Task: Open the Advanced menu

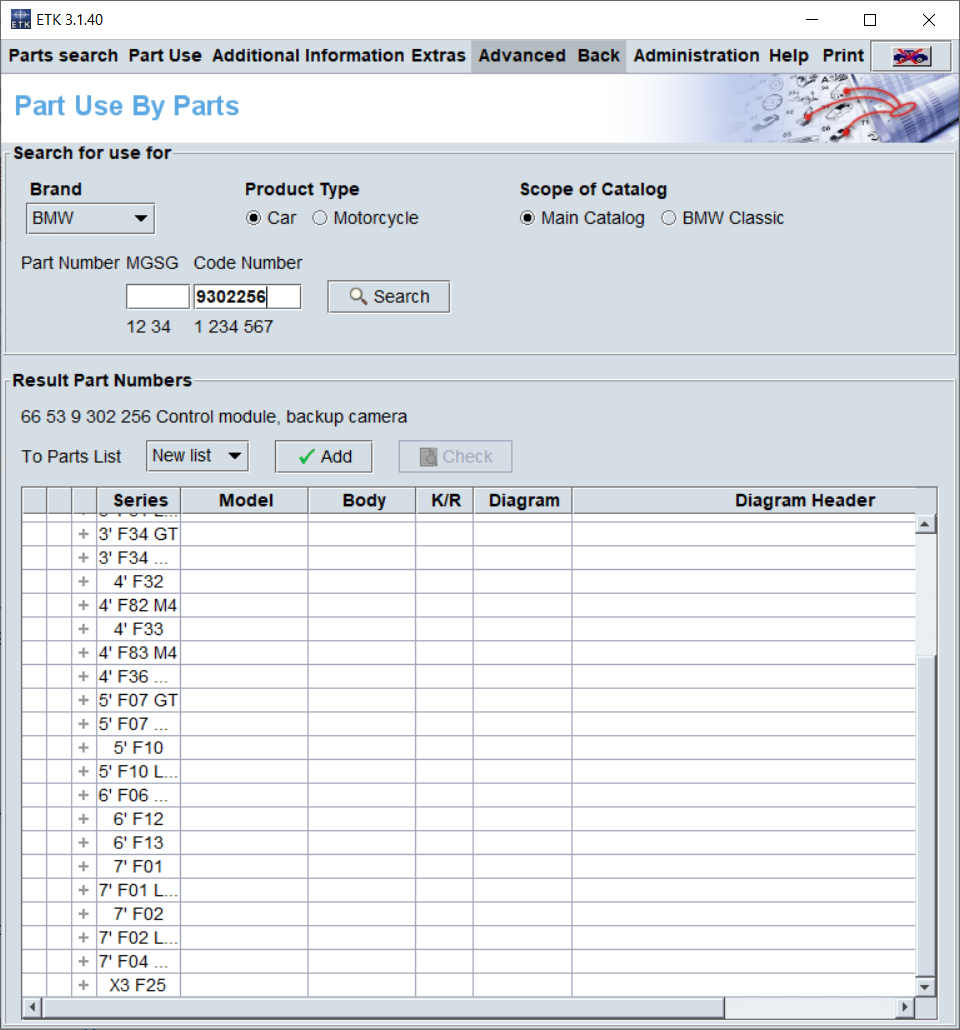Action: click(522, 56)
